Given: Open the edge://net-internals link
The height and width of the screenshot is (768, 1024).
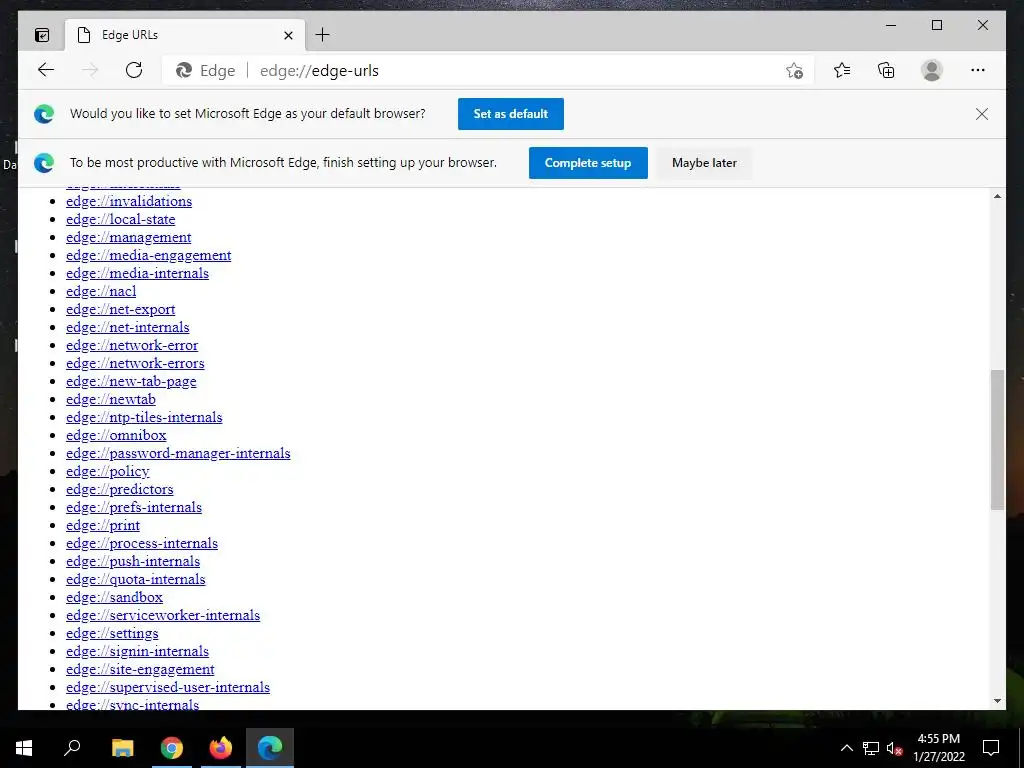Looking at the screenshot, I should tap(127, 327).
